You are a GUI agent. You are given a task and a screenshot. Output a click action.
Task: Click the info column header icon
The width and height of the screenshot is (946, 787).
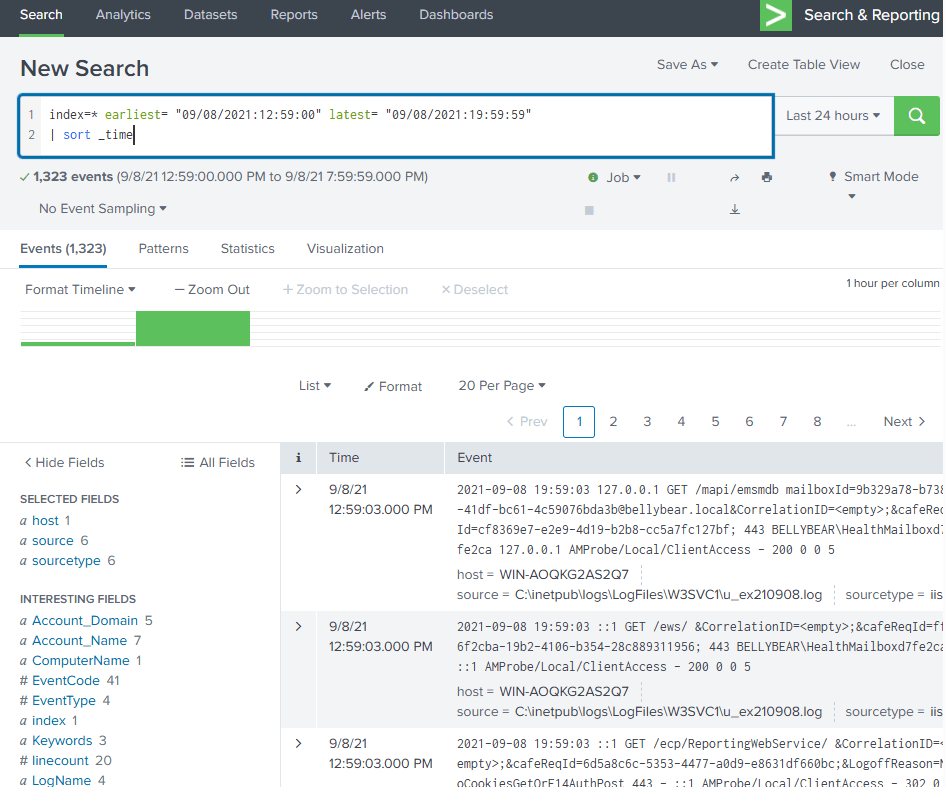click(x=298, y=458)
